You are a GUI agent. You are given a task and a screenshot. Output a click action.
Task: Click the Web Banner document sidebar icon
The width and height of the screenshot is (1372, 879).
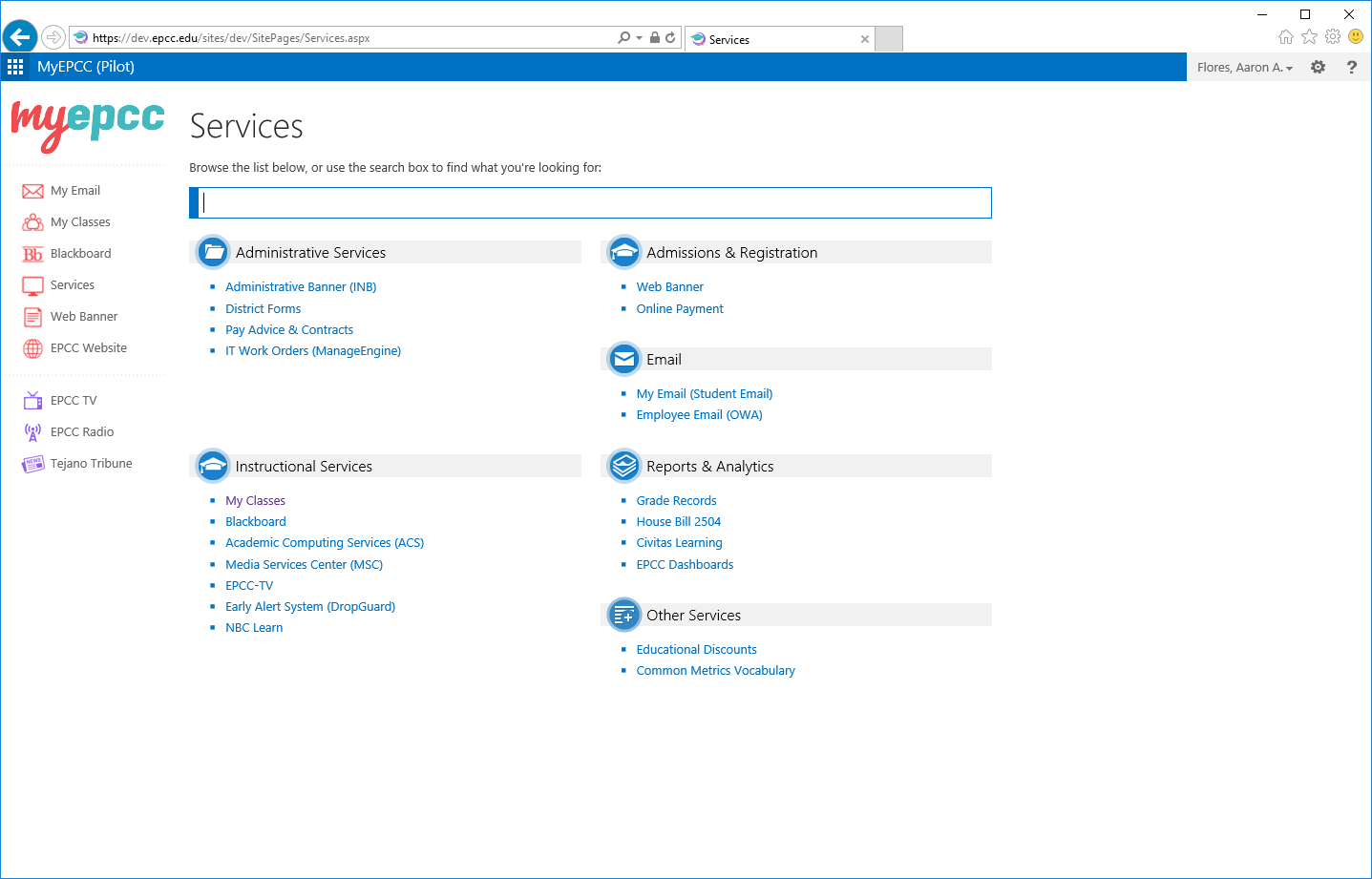pos(32,317)
